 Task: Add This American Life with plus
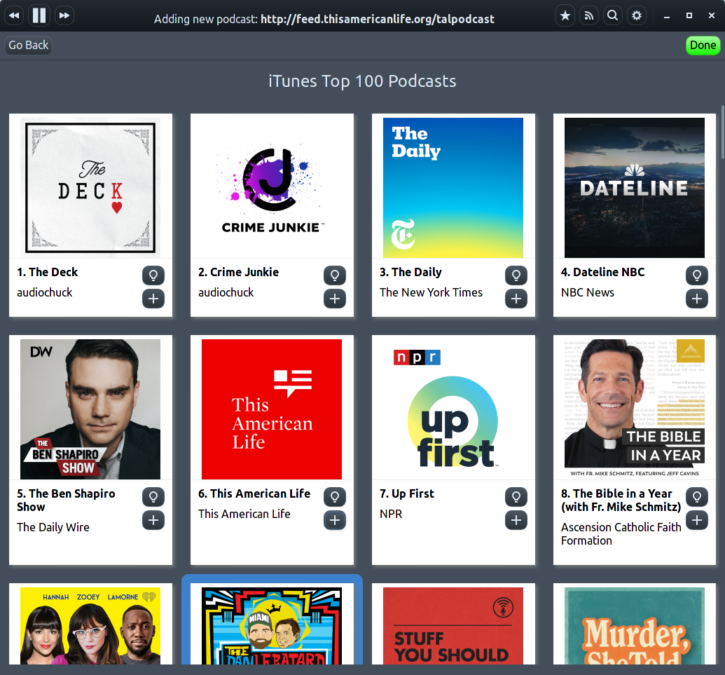coord(335,520)
